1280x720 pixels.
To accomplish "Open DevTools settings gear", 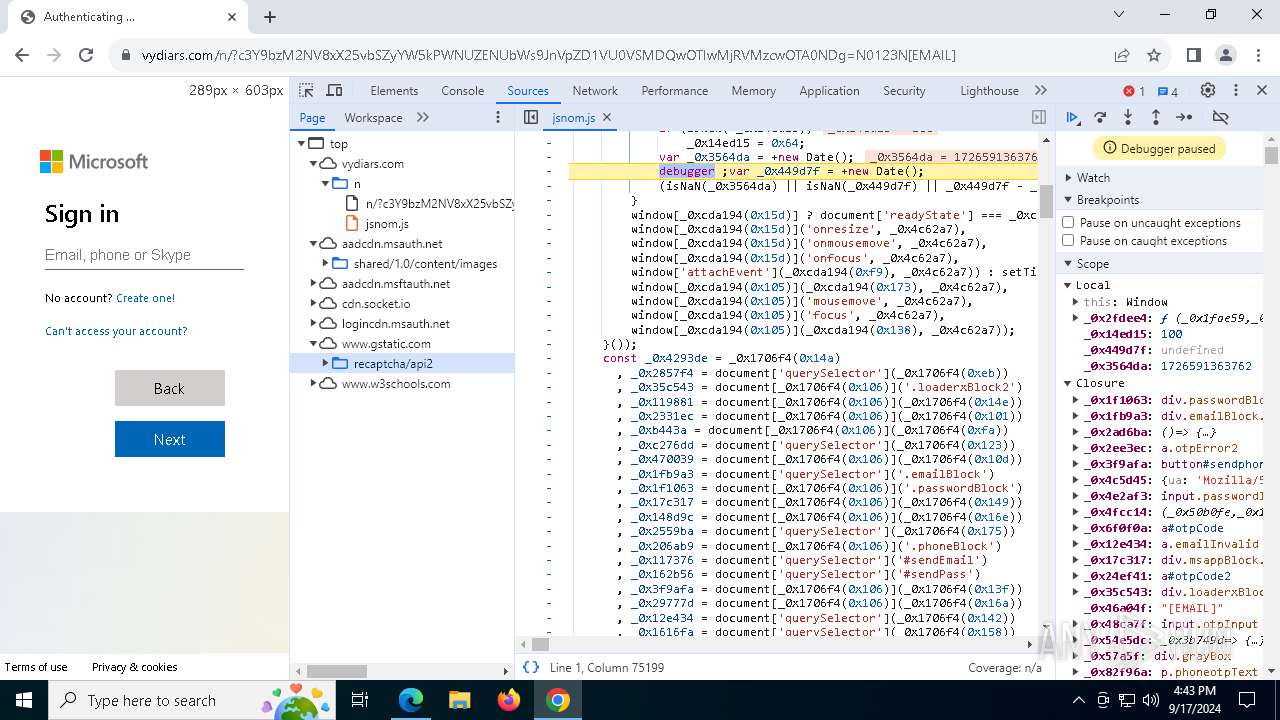I will click(x=1208, y=90).
